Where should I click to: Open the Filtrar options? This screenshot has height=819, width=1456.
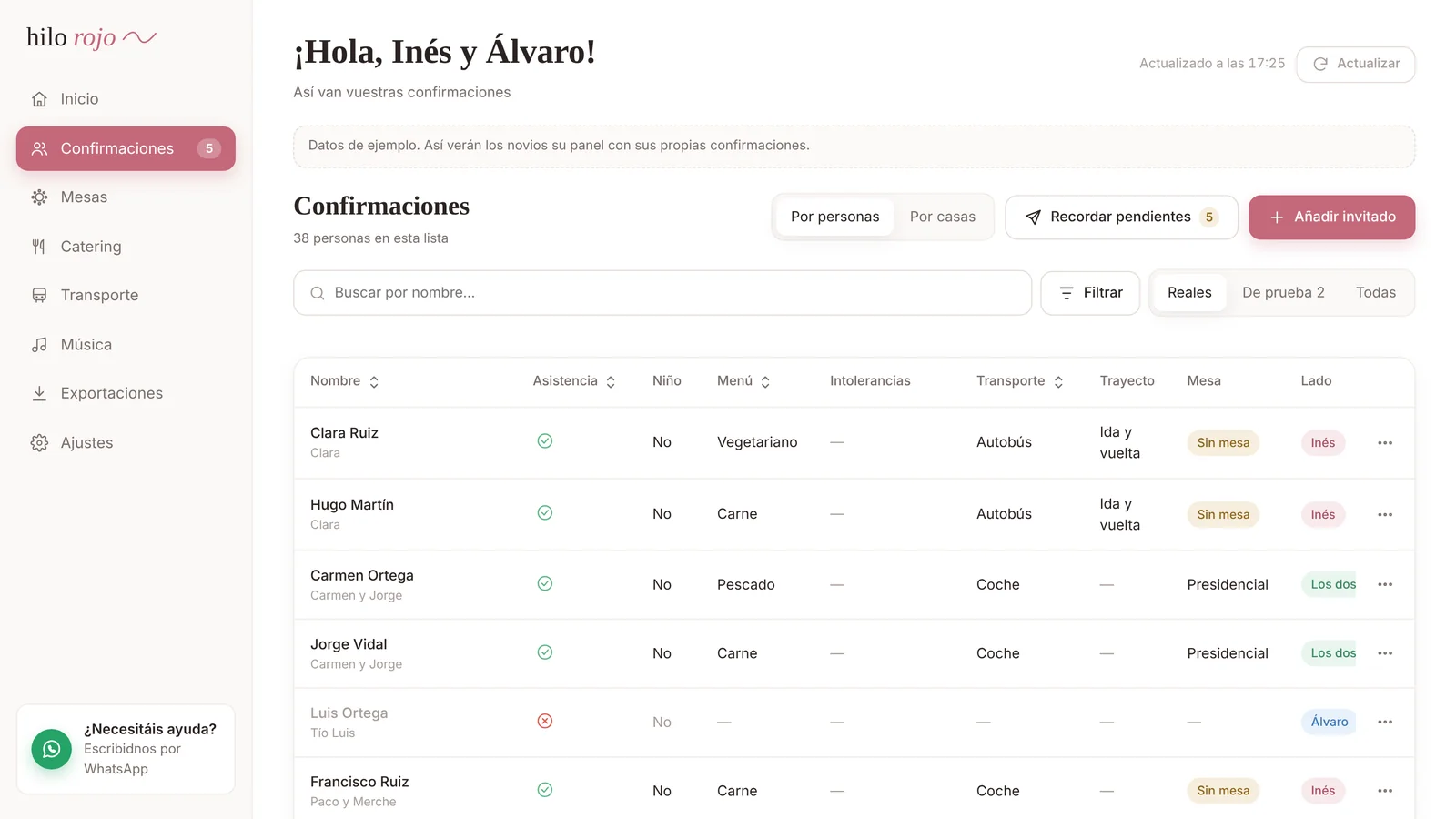click(1090, 293)
